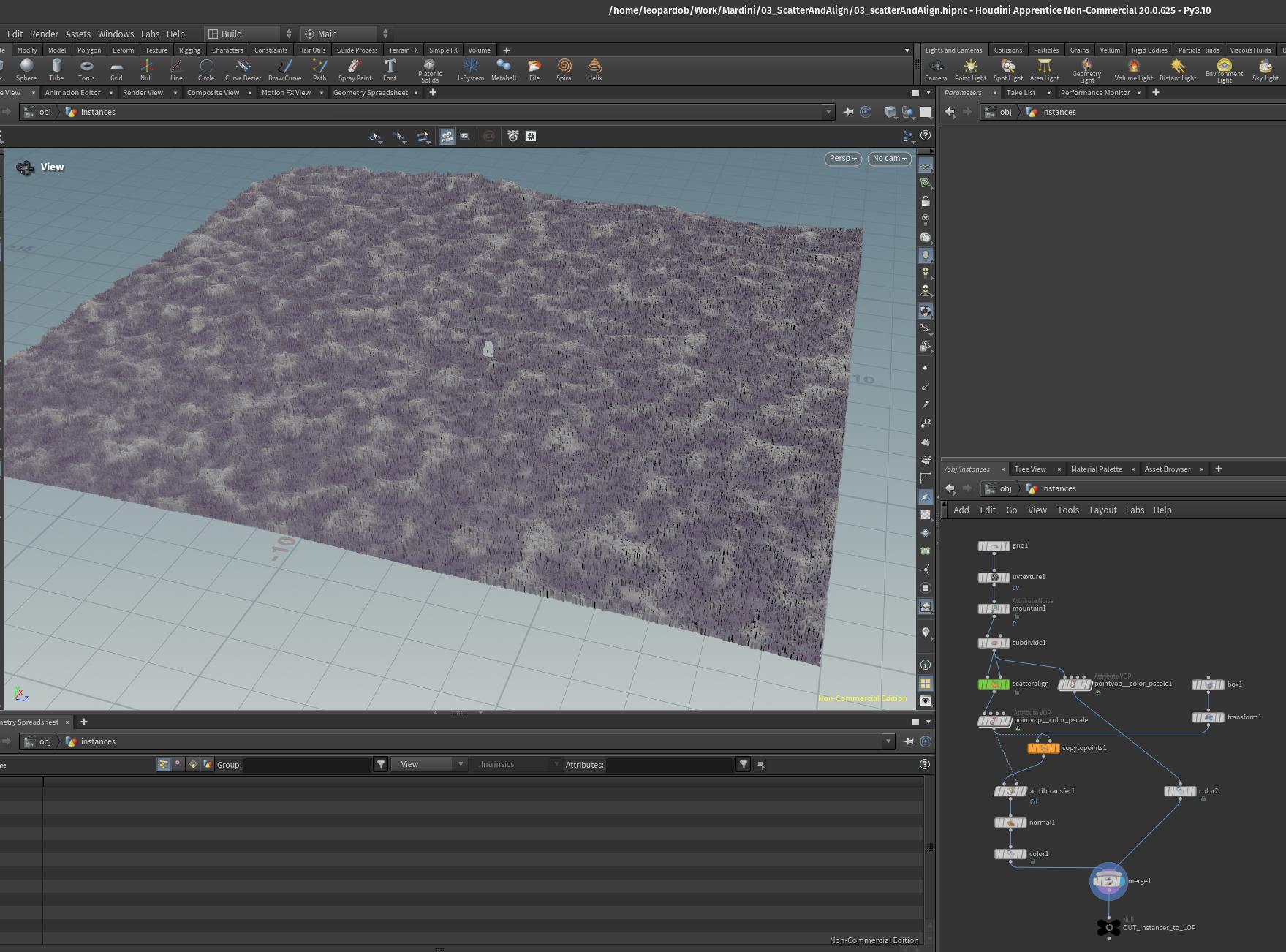
Task: Open the No cam camera dropdown
Action: pyautogui.click(x=889, y=159)
